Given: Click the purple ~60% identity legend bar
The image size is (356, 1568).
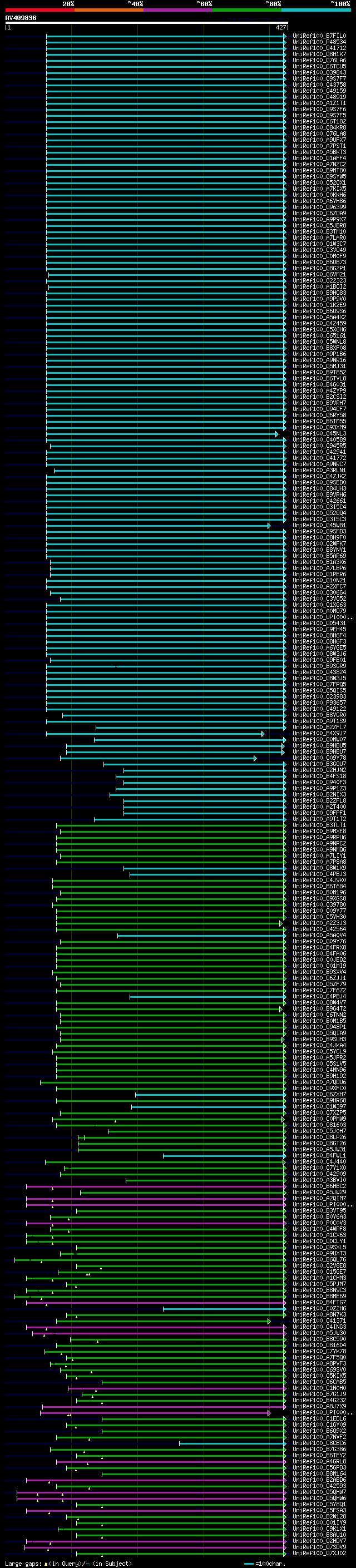Looking at the screenshot, I should point(177,10).
